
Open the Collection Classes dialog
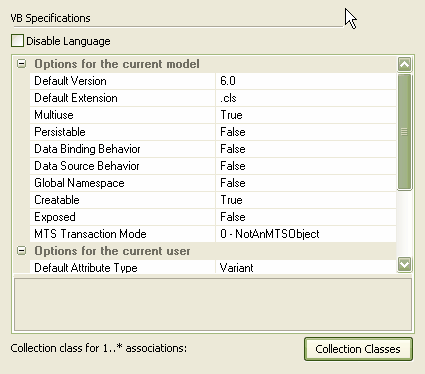tap(358, 349)
